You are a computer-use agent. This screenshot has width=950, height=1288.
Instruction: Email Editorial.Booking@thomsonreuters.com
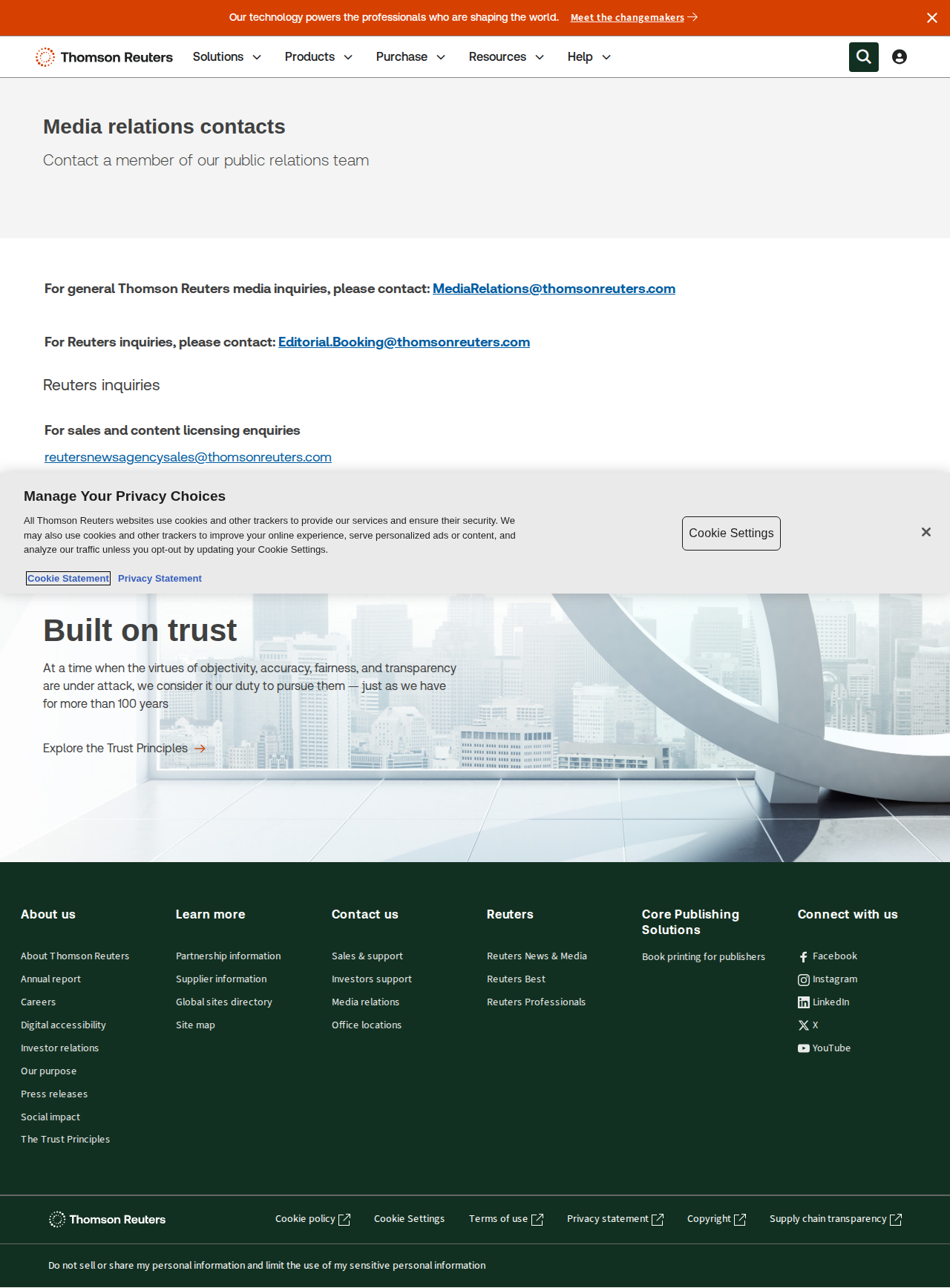pyautogui.click(x=404, y=342)
